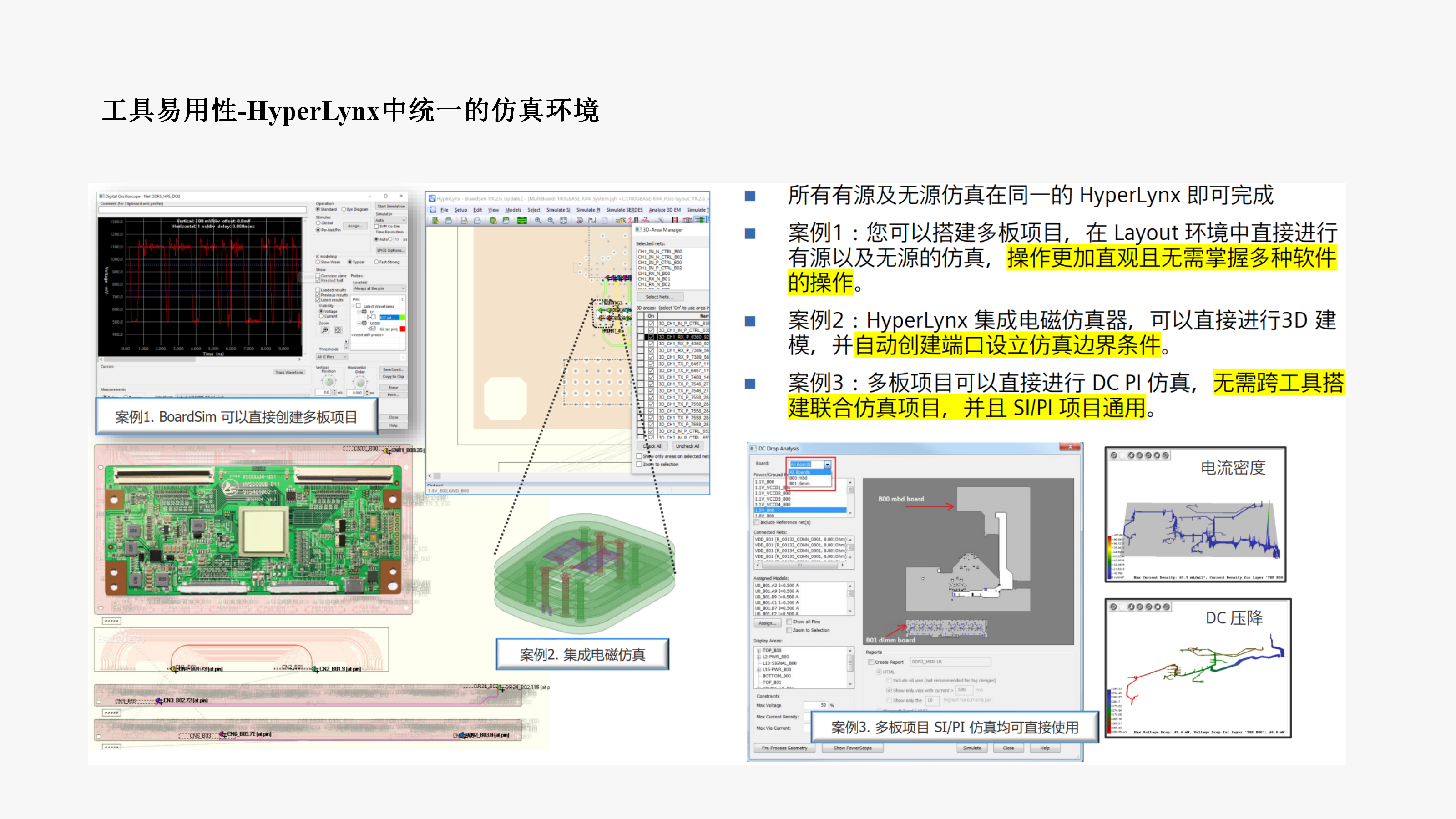Collapse Latest Waveforms tree node
Screen dimensions: 1456x819
pyautogui.click(x=354, y=306)
